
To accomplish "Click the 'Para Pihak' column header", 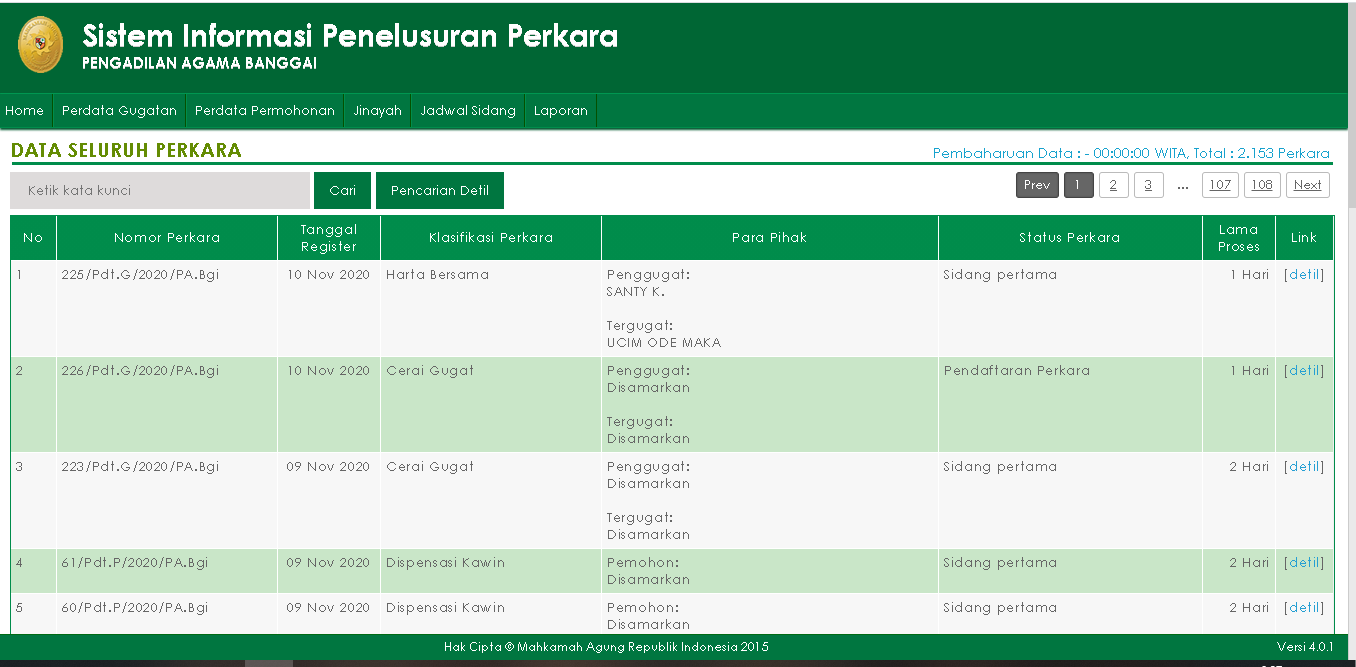I will [x=770, y=238].
